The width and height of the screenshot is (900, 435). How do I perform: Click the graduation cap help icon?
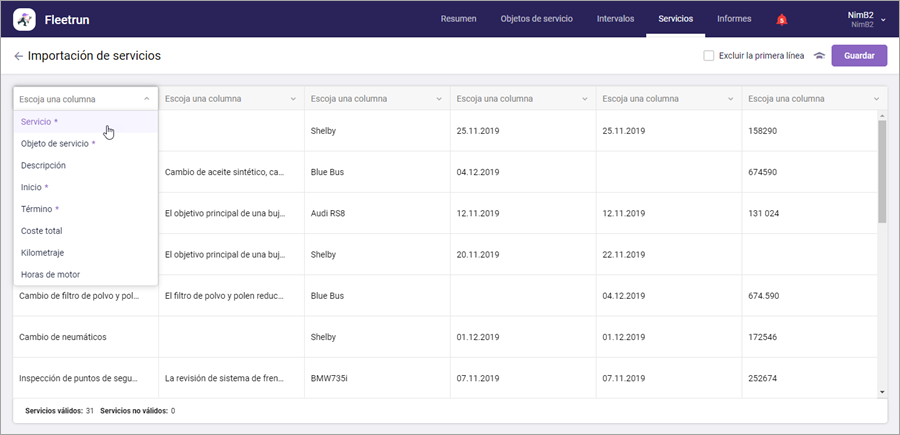[x=819, y=56]
